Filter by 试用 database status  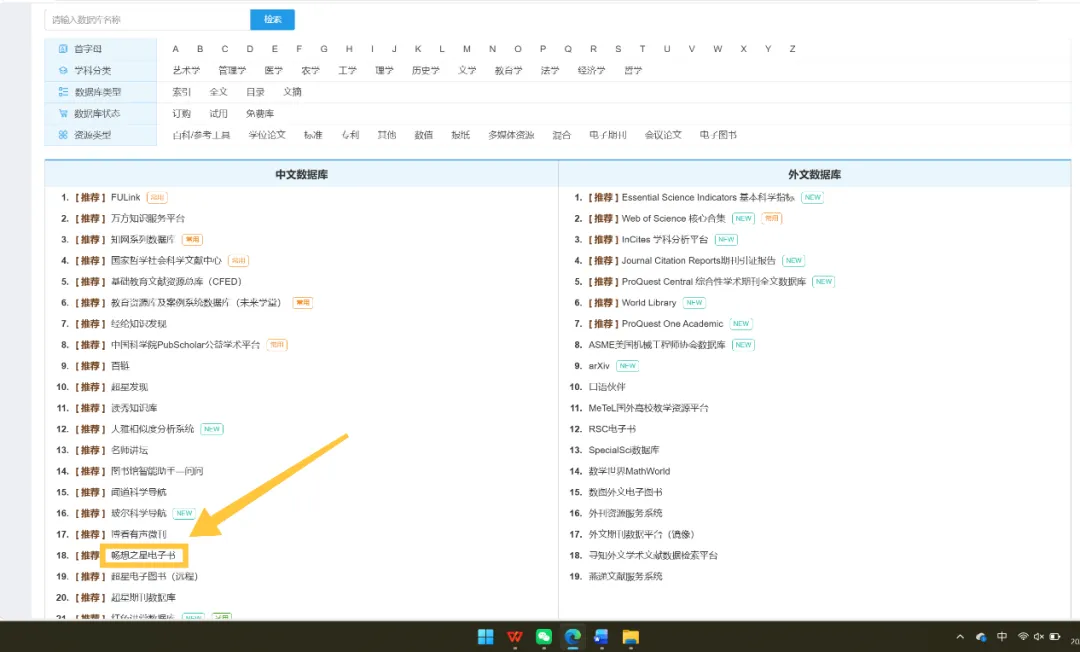218,114
